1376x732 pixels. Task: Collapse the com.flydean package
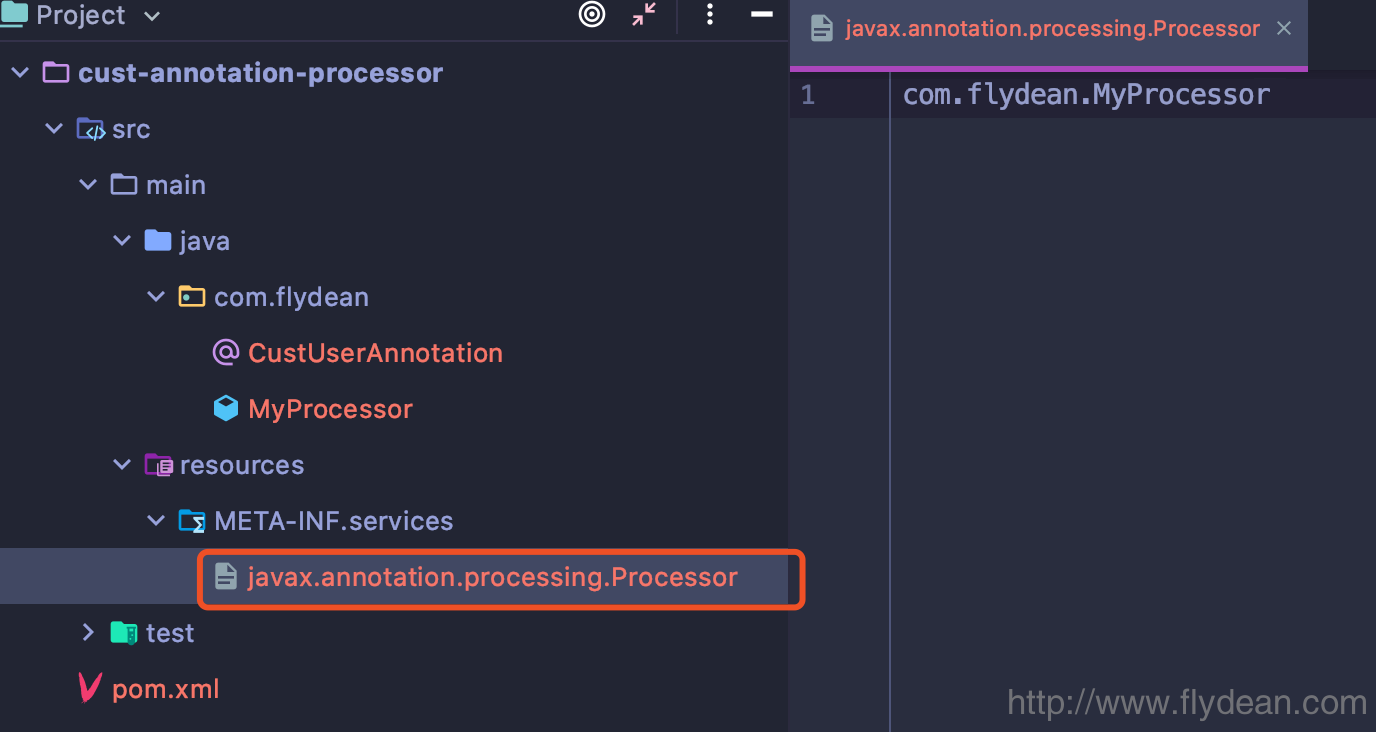[x=156, y=297]
